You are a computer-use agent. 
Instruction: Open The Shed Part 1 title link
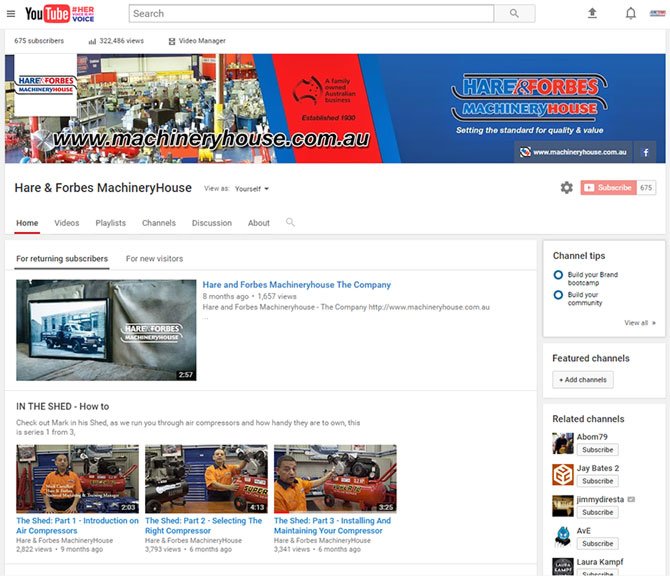[77, 526]
